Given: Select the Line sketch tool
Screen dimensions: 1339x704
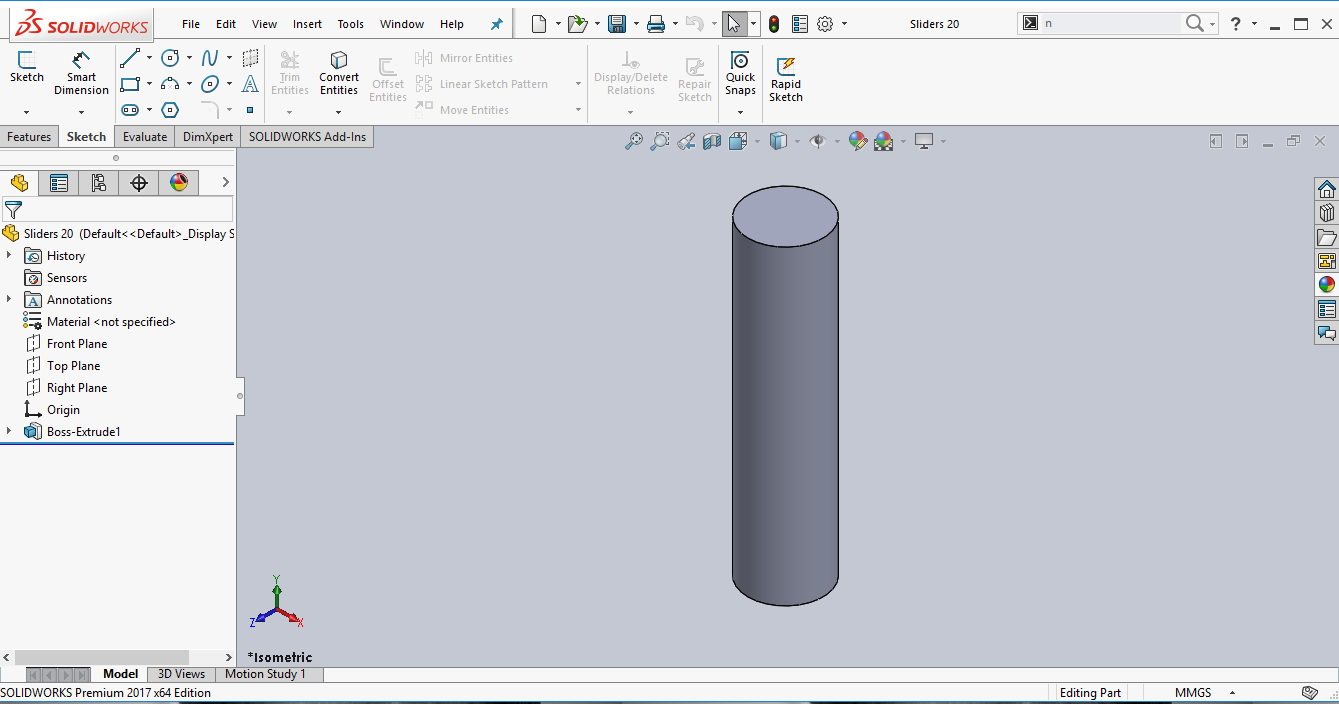Looking at the screenshot, I should click(130, 58).
